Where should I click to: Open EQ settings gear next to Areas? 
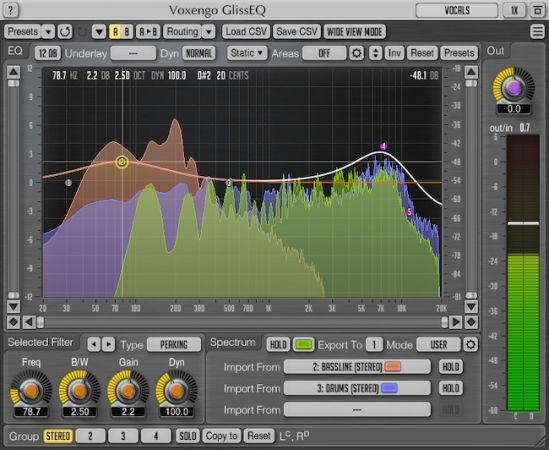click(x=356, y=53)
